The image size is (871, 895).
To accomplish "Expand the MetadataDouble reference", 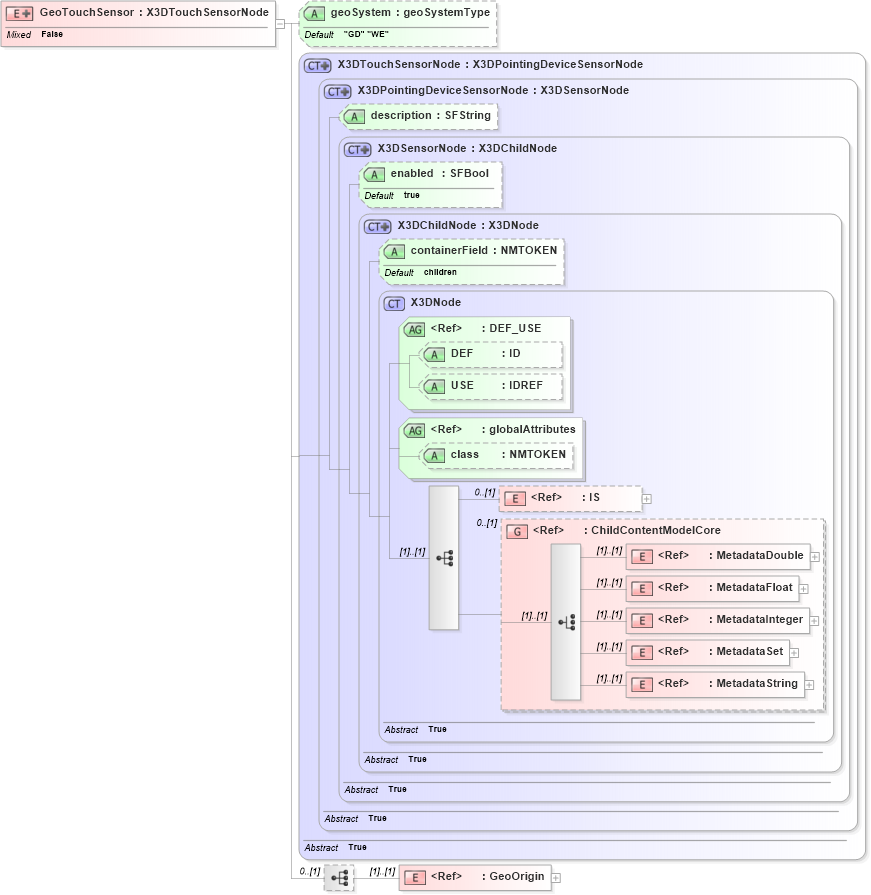I will (x=815, y=557).
